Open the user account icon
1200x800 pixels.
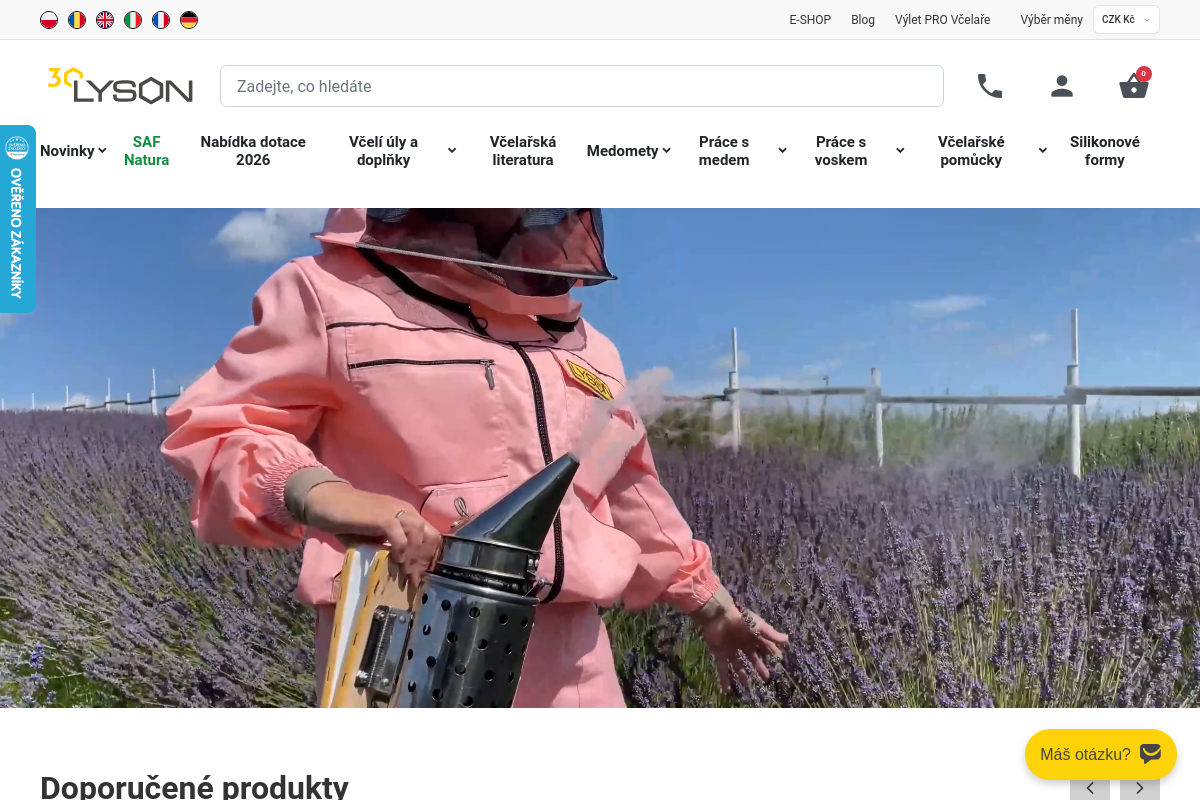(1062, 86)
